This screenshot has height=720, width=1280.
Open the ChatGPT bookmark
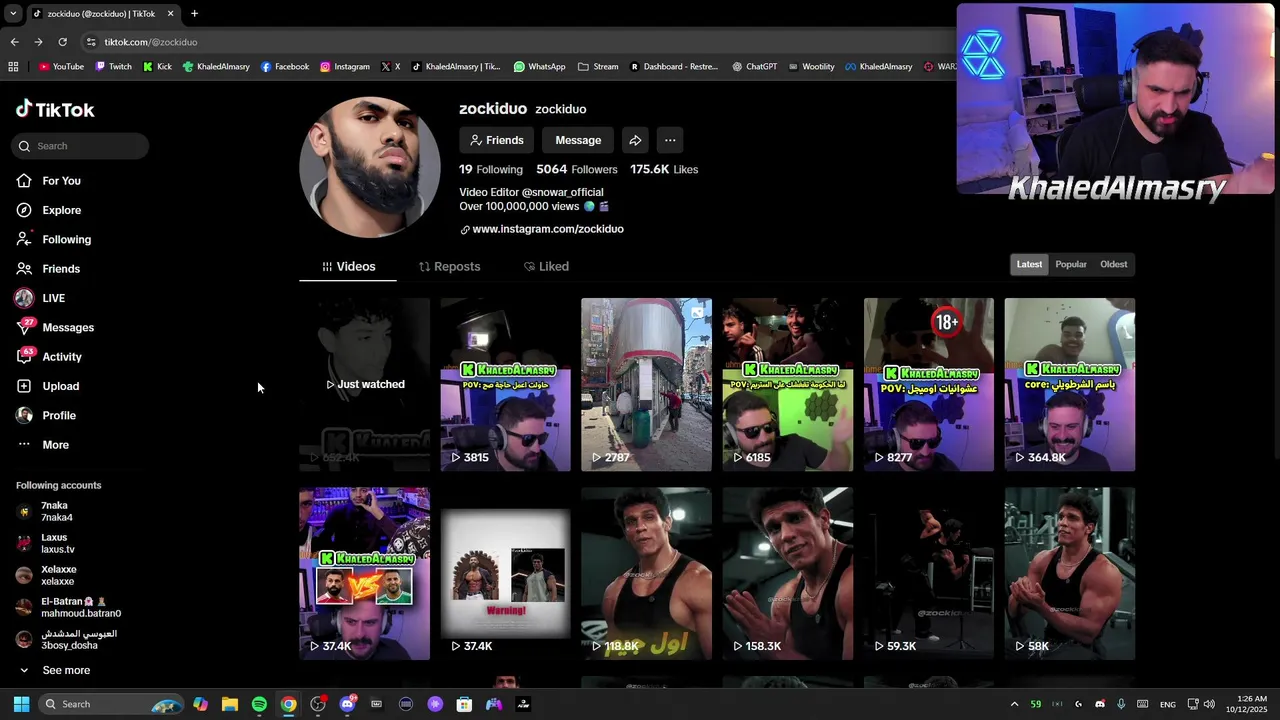(754, 67)
